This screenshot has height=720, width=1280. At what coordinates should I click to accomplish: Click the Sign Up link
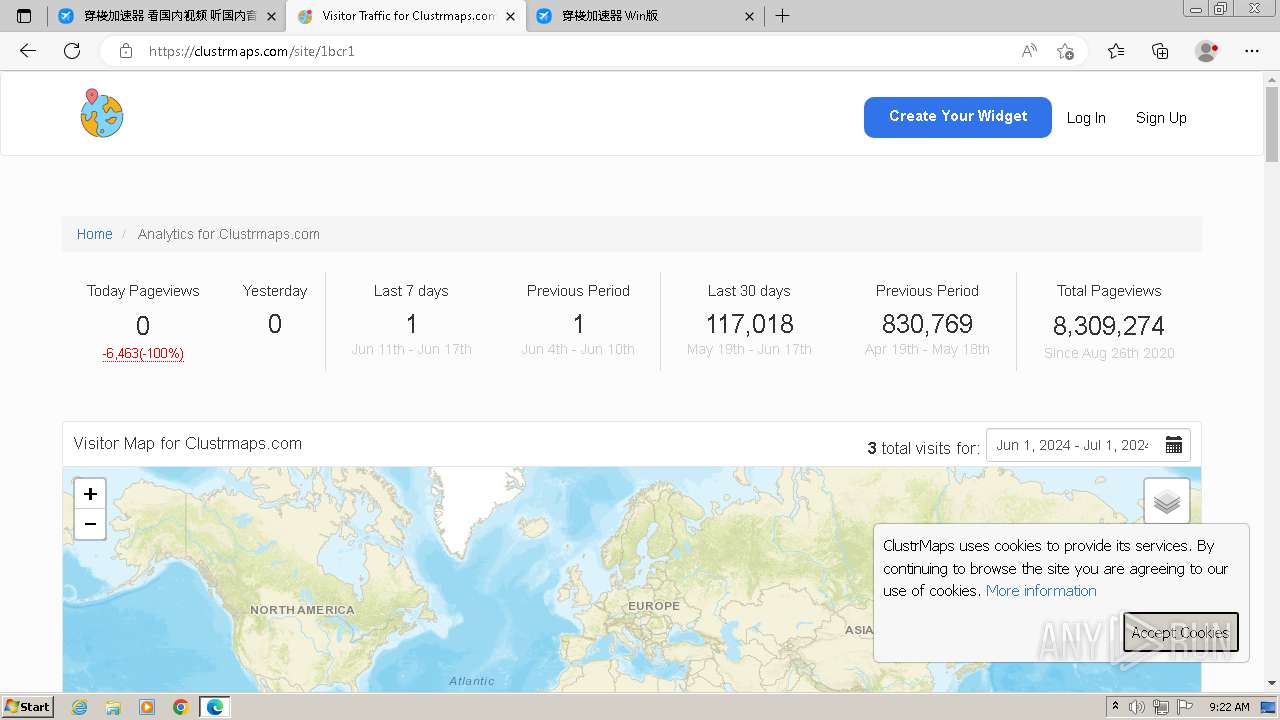click(1161, 118)
